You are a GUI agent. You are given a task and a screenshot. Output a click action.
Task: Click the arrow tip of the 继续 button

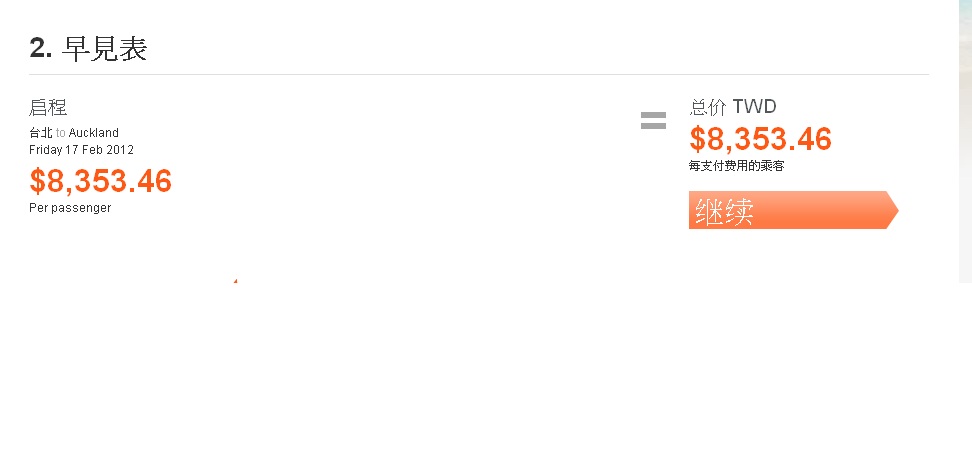click(892, 210)
